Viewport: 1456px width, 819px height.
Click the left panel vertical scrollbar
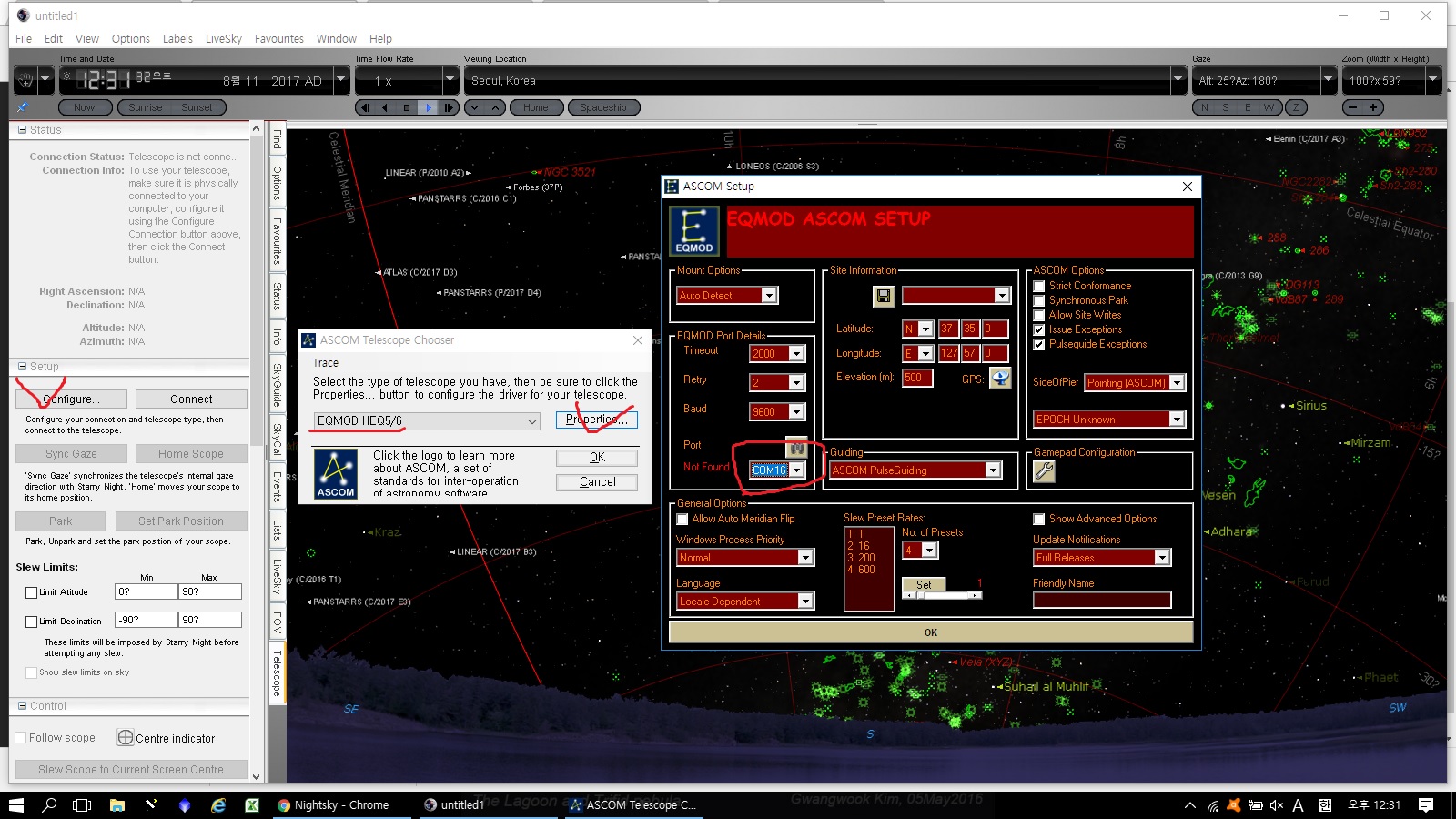pyautogui.click(x=257, y=451)
